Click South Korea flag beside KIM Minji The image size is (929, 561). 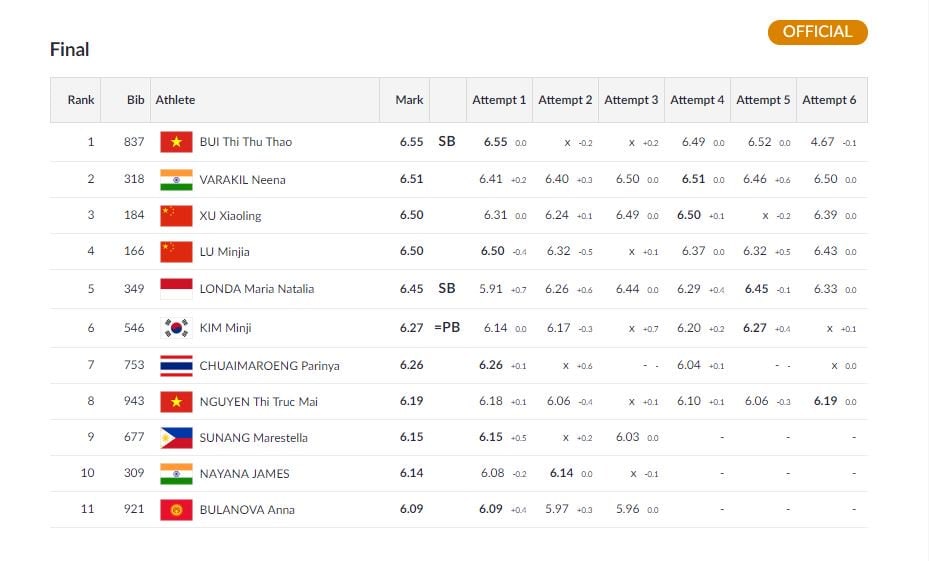(x=176, y=328)
